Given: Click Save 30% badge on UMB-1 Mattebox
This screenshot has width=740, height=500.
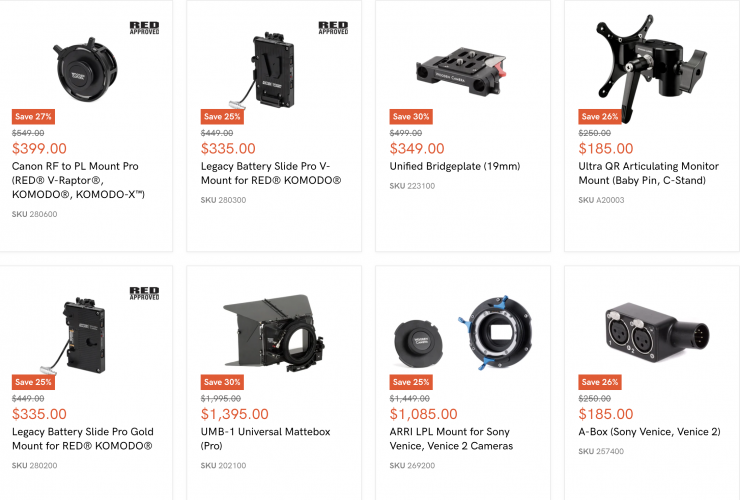Looking at the screenshot, I should click(x=222, y=382).
